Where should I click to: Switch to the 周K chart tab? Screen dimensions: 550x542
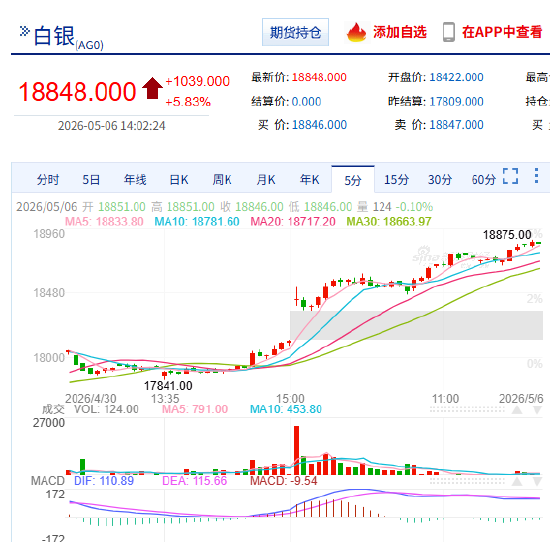(x=222, y=180)
